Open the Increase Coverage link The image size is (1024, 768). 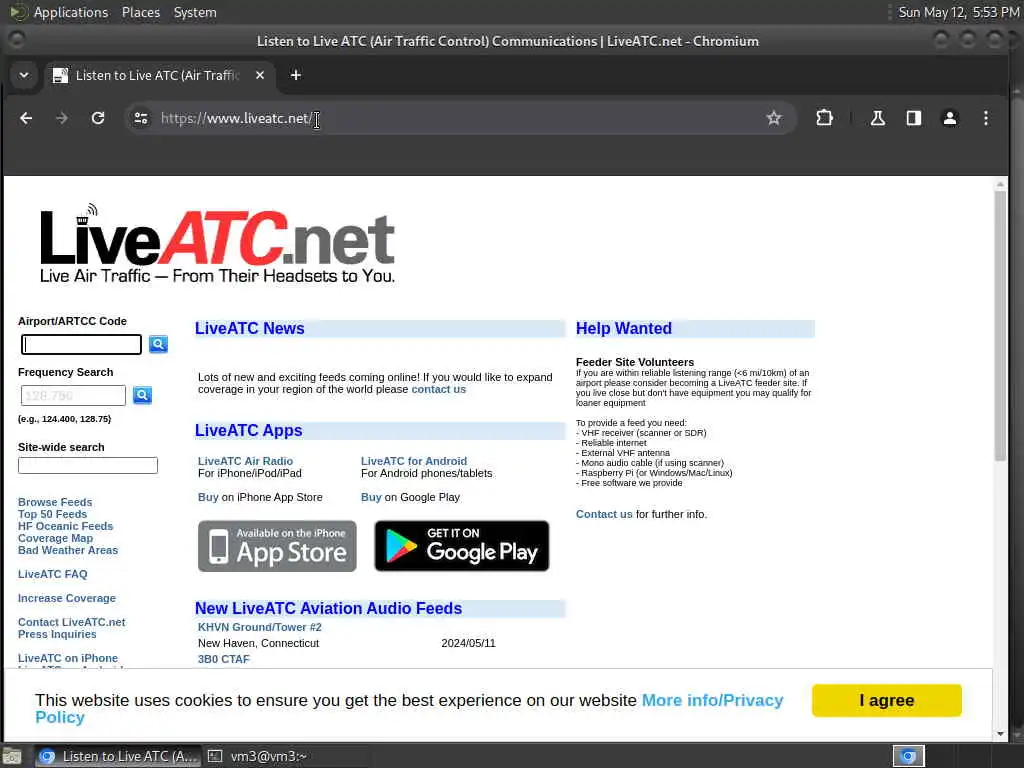pos(67,598)
